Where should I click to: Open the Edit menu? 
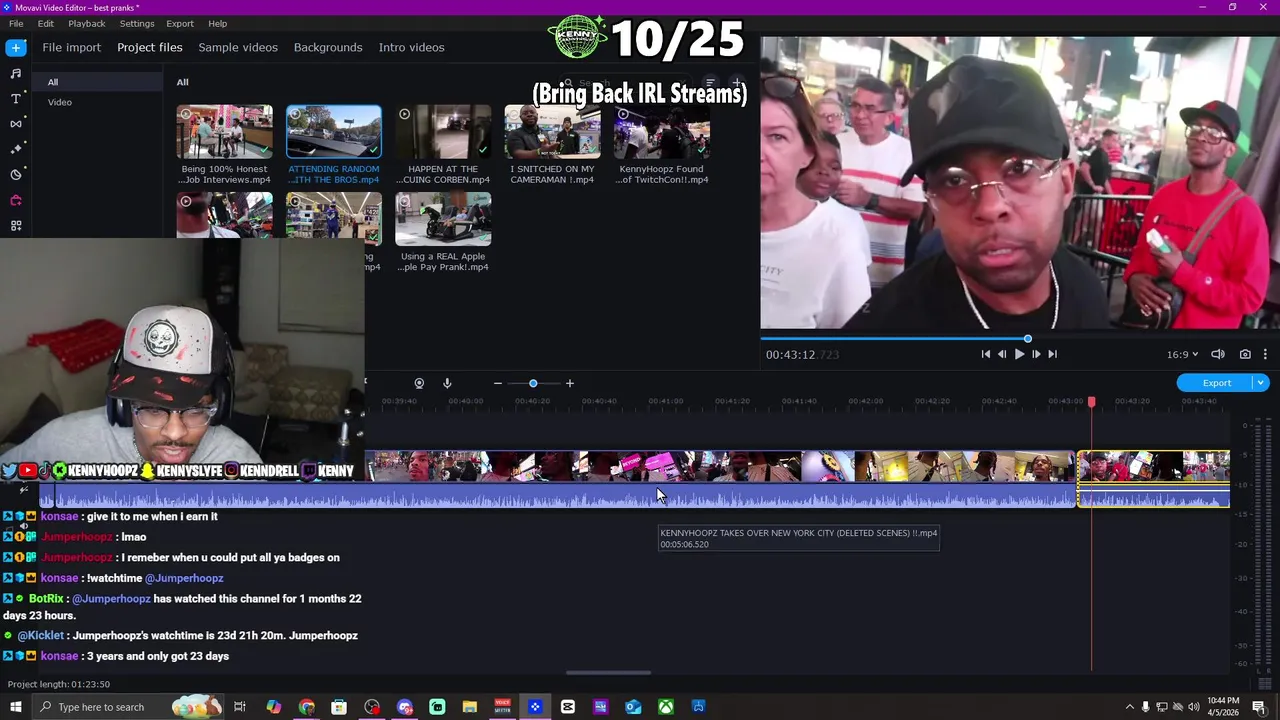point(46,23)
